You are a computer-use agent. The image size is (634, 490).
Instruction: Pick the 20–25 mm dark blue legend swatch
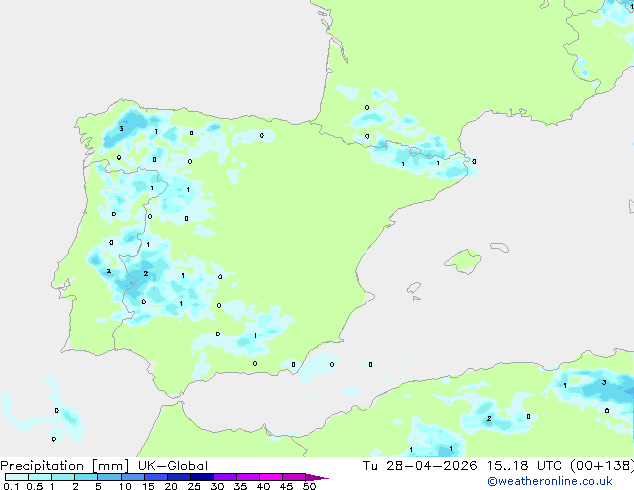[179, 477]
